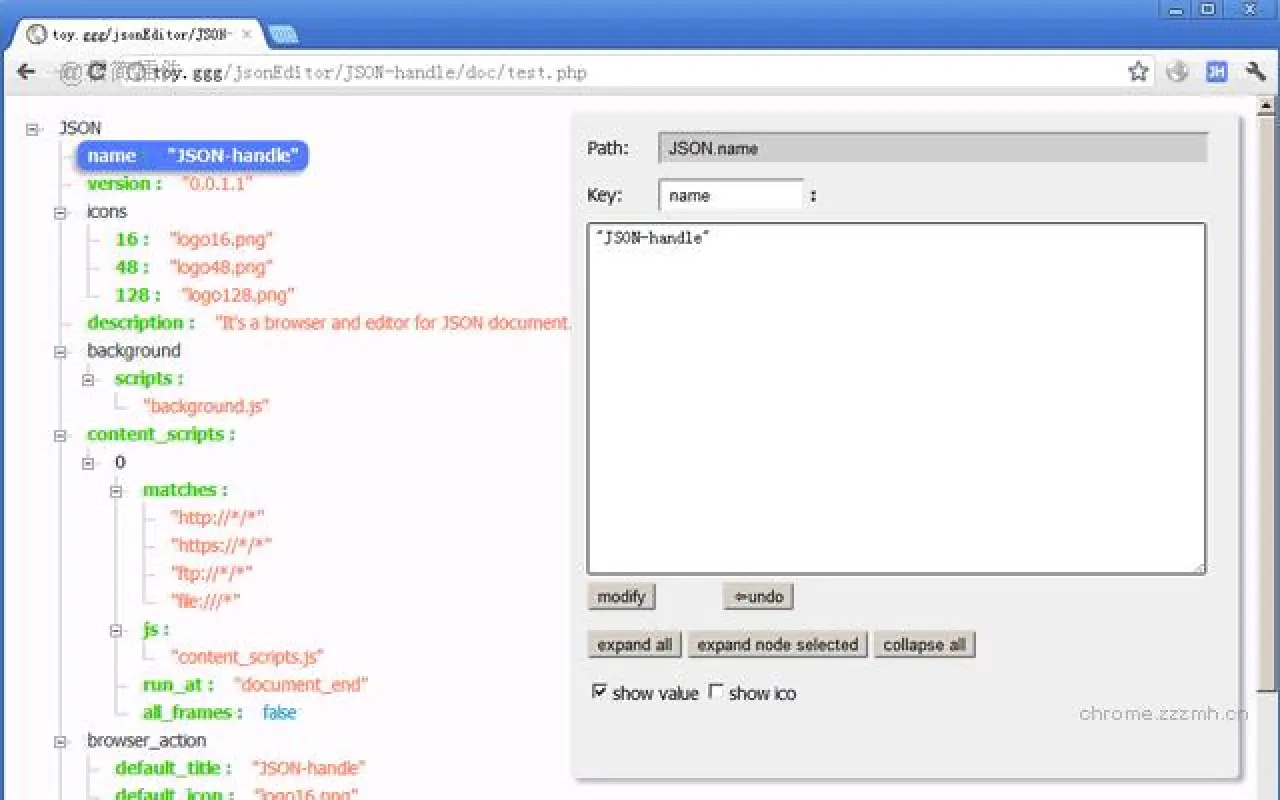Screen dimensions: 1280x800
Task: Click the modify button
Action: [x=620, y=596]
